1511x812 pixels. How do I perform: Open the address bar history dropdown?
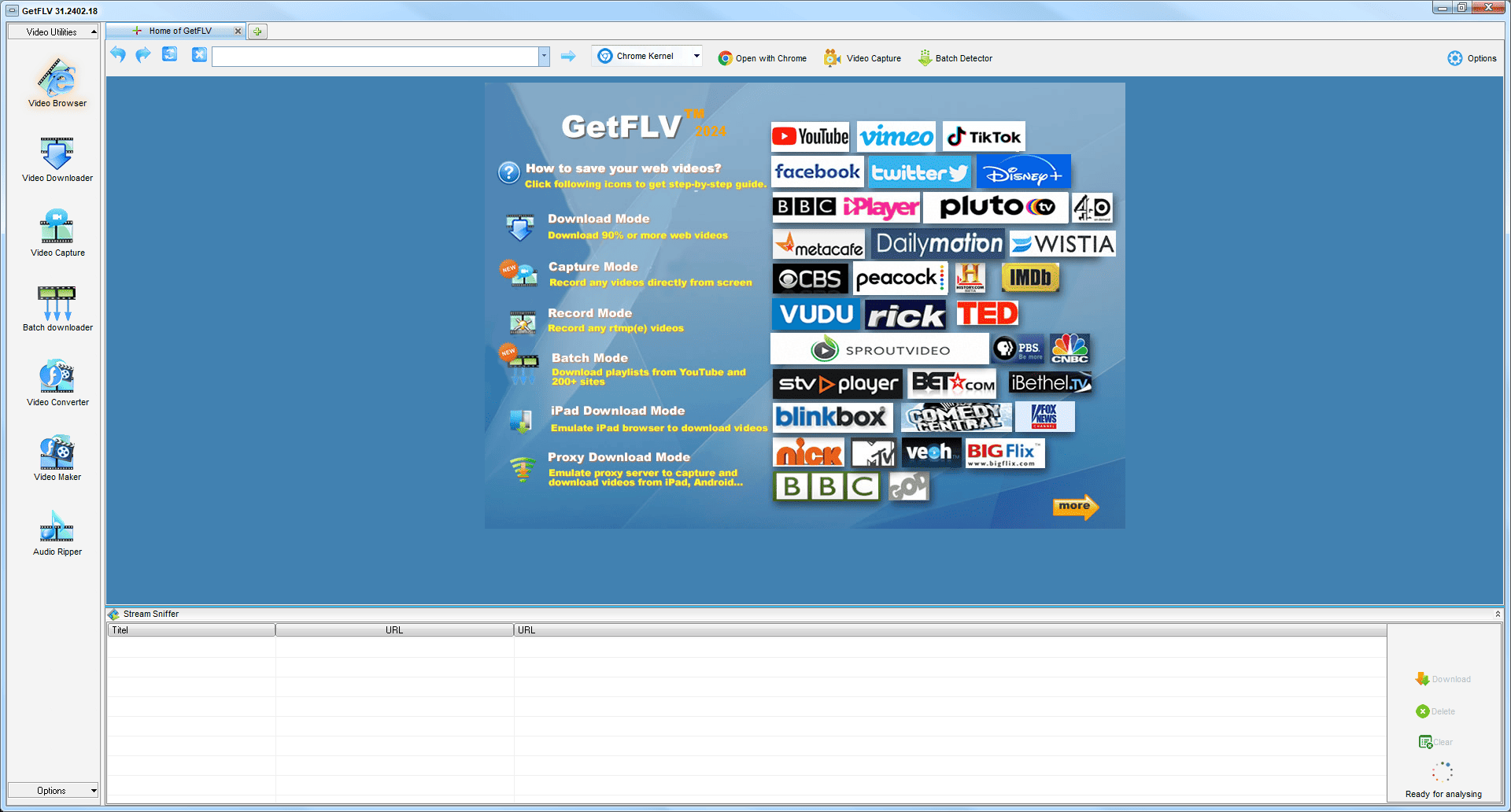click(543, 56)
